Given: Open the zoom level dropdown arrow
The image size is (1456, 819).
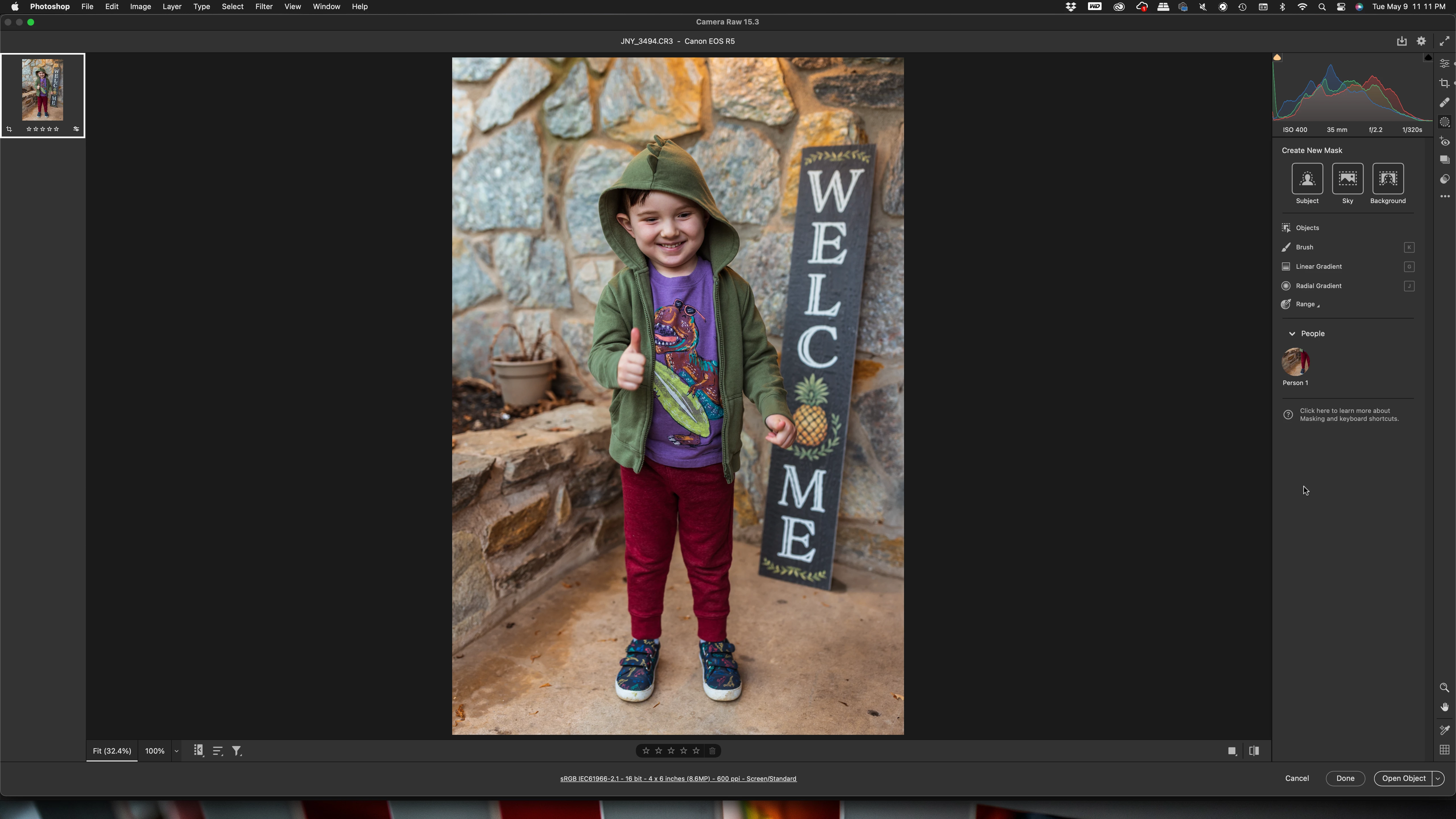Looking at the screenshot, I should pyautogui.click(x=176, y=751).
